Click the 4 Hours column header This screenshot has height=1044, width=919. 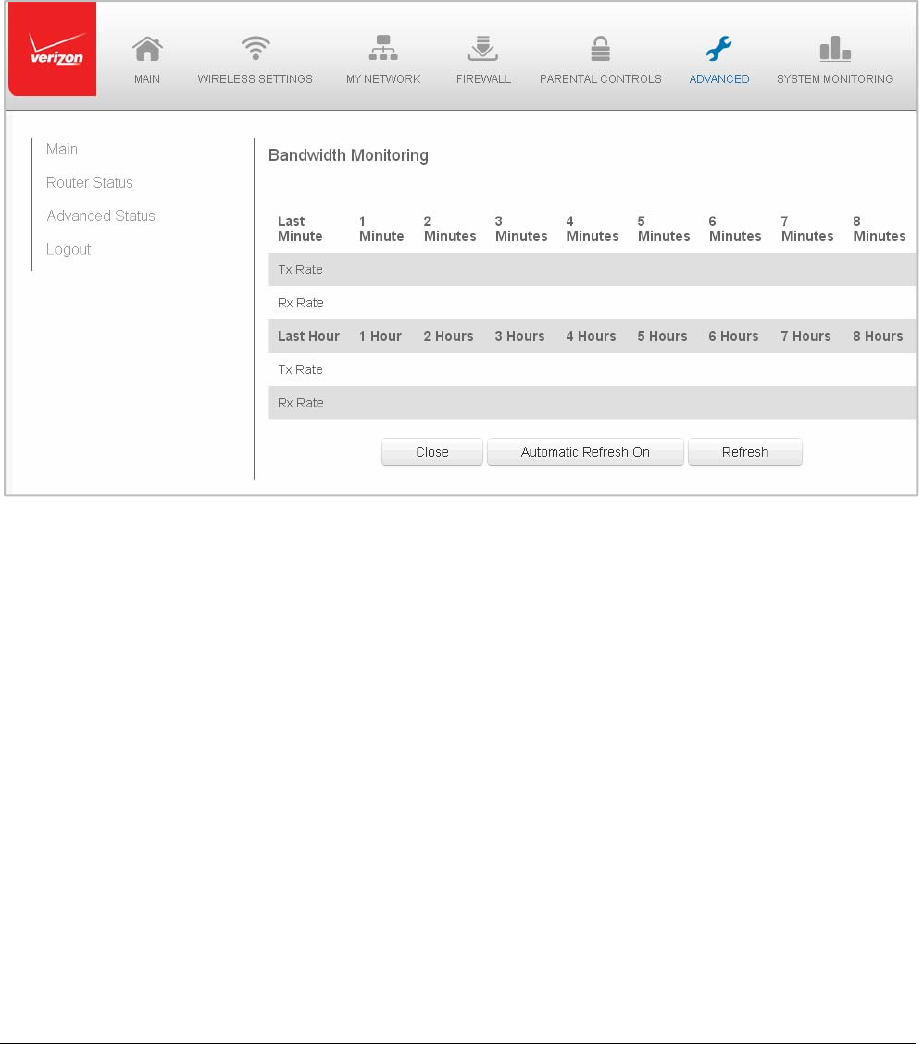pyautogui.click(x=591, y=336)
